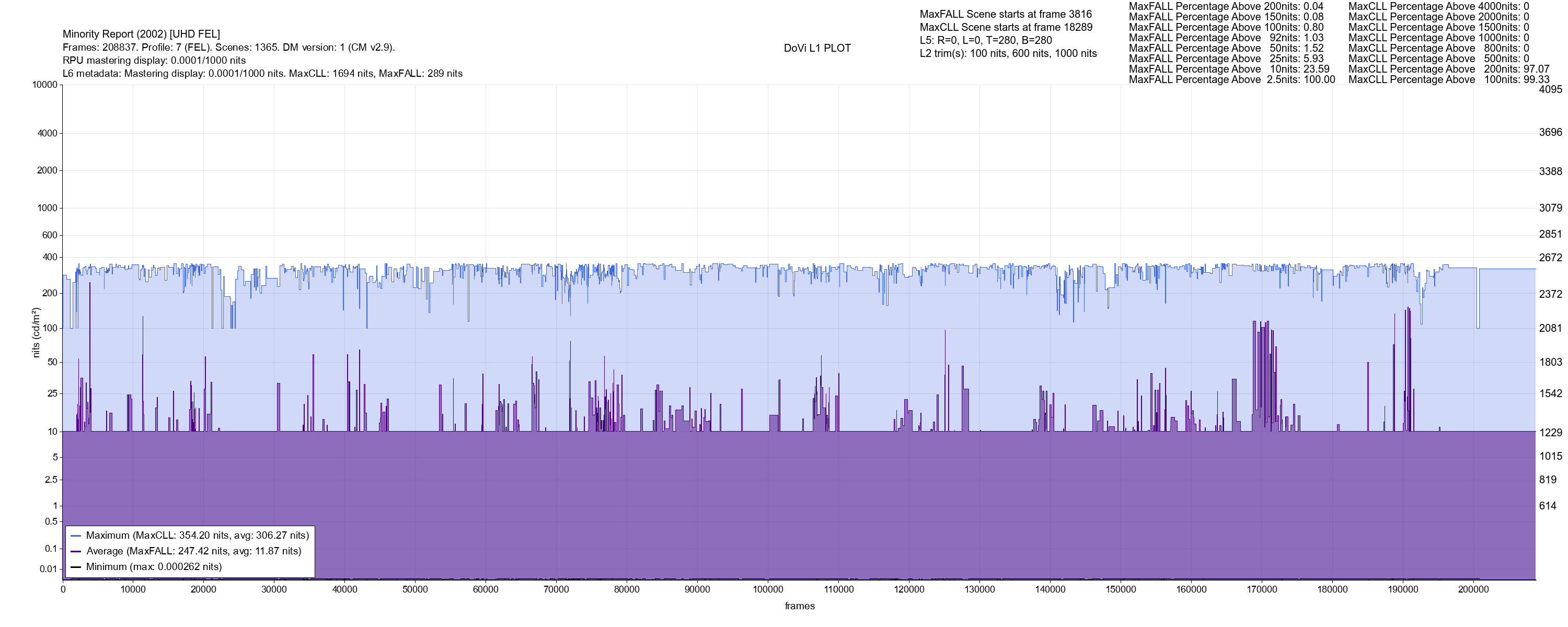Click the Minority Report (2002) title text
This screenshot has height=627, width=1568.
[x=141, y=34]
